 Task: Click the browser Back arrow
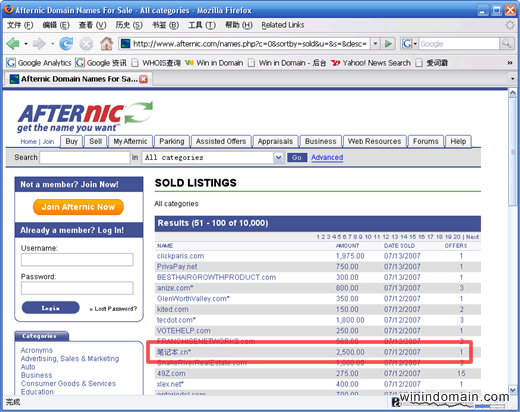pos(13,44)
